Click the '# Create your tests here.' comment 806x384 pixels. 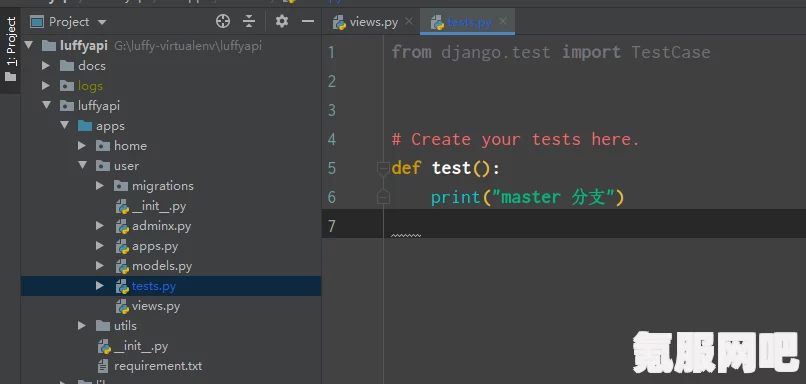[x=516, y=139]
